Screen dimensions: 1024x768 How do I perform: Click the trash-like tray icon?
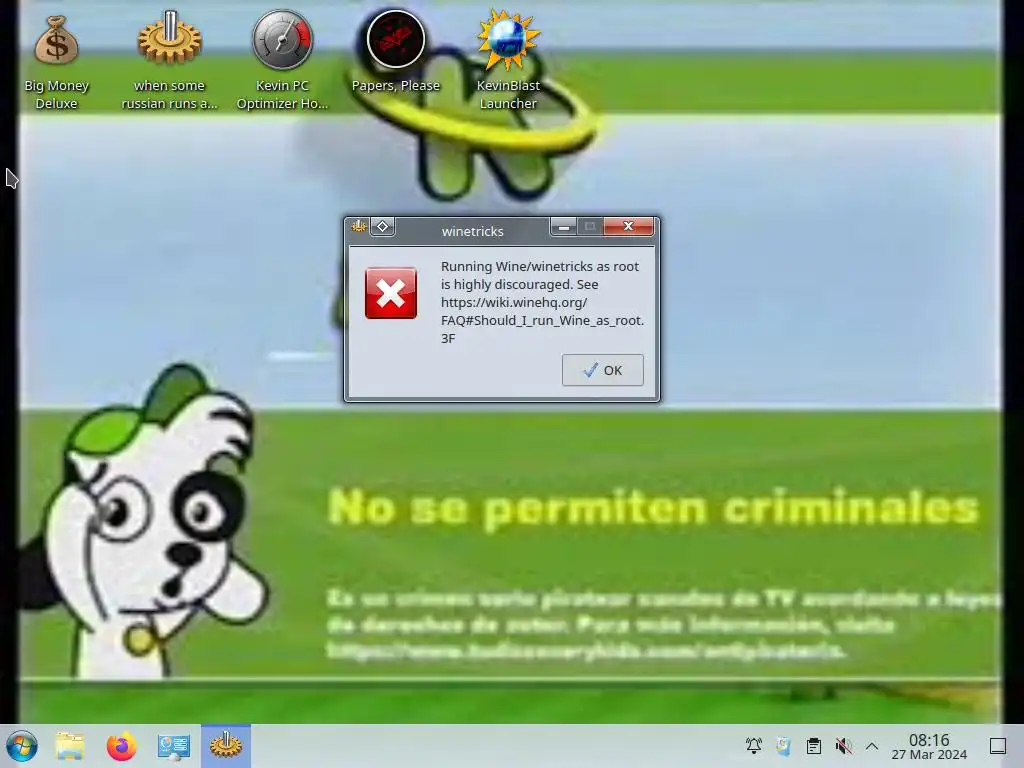(783, 746)
